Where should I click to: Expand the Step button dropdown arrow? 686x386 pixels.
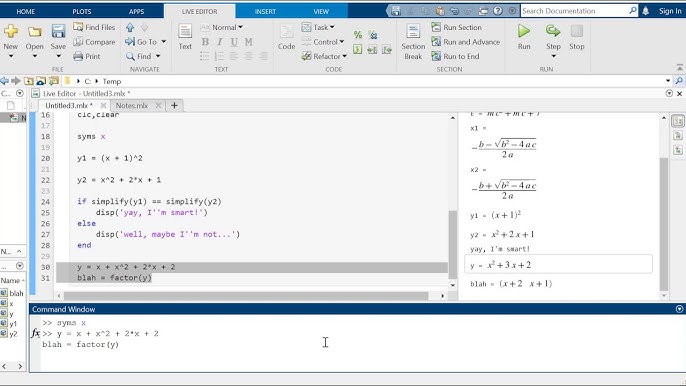tap(553, 56)
